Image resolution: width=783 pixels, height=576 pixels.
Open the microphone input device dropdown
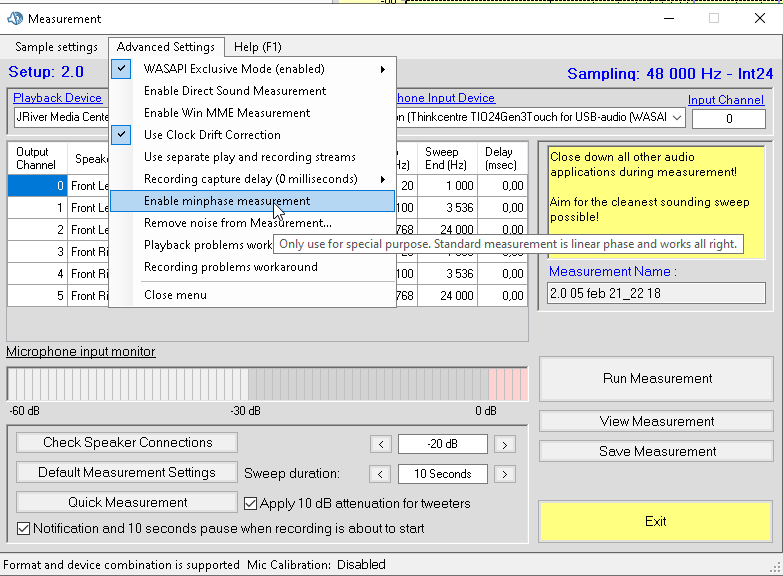click(677, 118)
